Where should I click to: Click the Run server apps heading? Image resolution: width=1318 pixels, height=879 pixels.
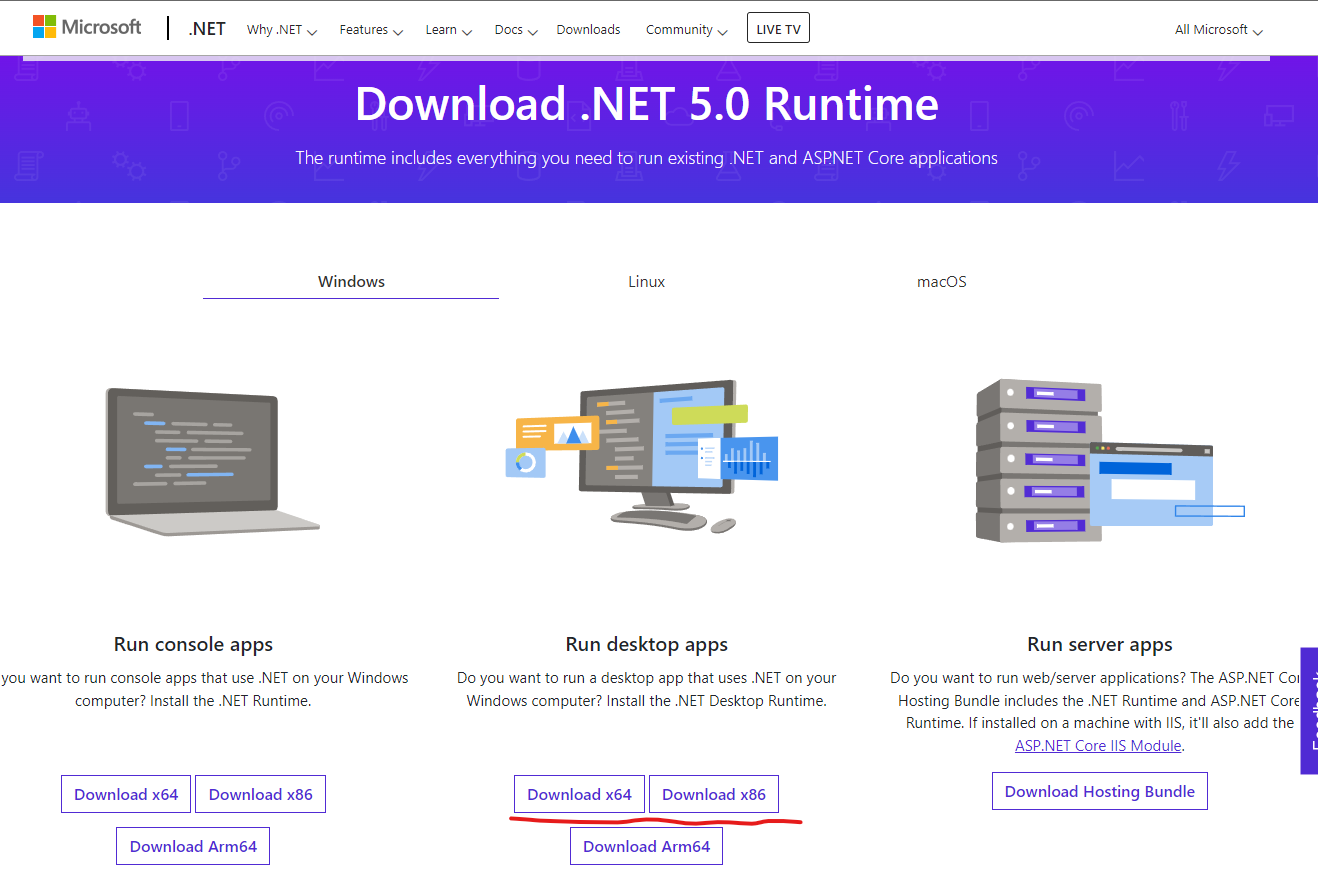[1100, 645]
